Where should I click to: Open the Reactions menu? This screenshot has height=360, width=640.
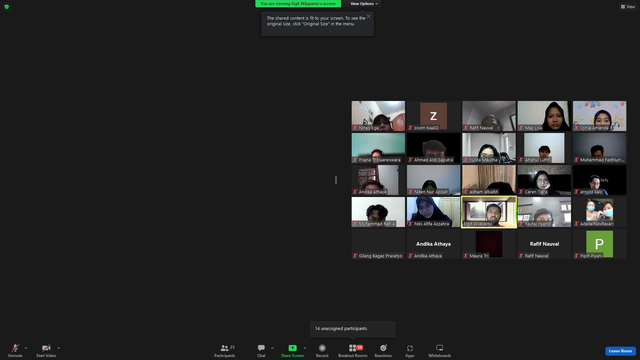383,350
